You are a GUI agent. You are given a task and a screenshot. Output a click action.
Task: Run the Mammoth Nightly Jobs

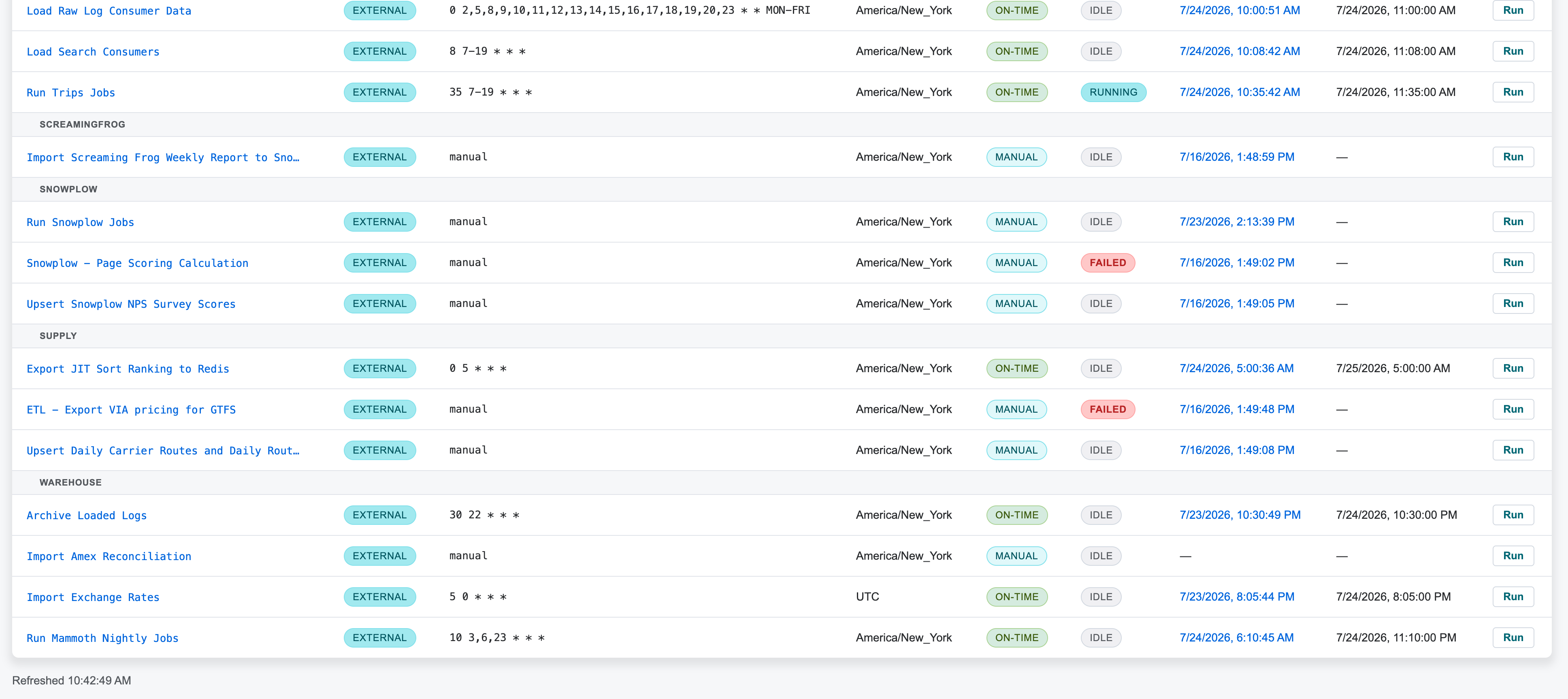click(x=1513, y=637)
